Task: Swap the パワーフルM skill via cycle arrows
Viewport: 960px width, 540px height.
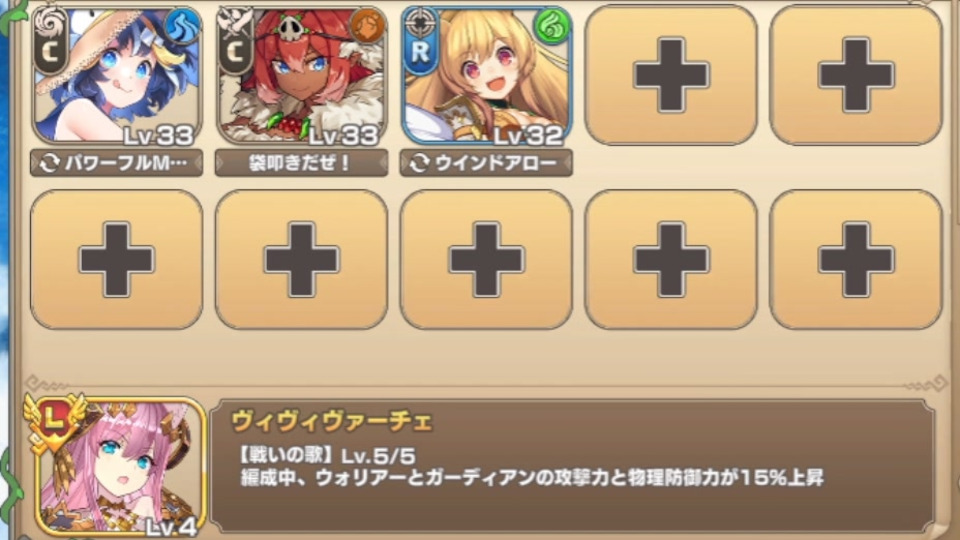Action: [x=50, y=163]
